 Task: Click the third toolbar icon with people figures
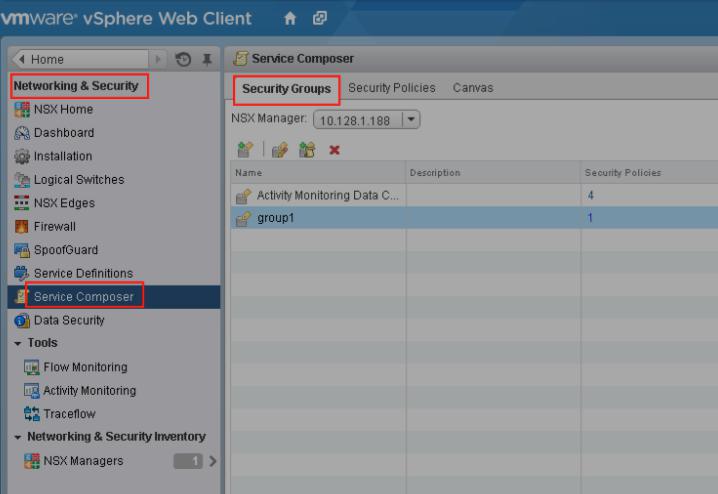point(307,150)
